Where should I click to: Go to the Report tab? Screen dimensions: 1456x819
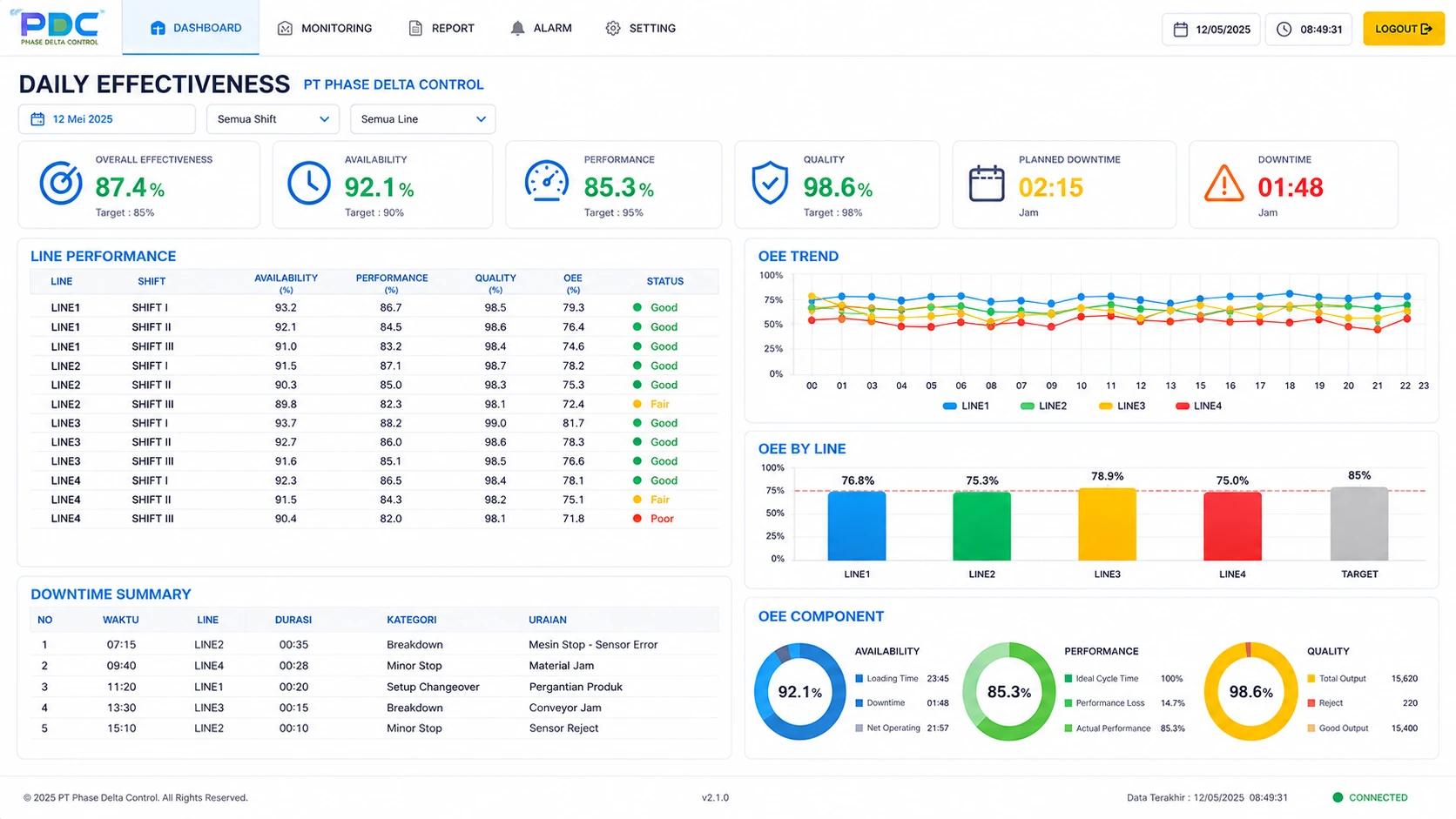[442, 29]
